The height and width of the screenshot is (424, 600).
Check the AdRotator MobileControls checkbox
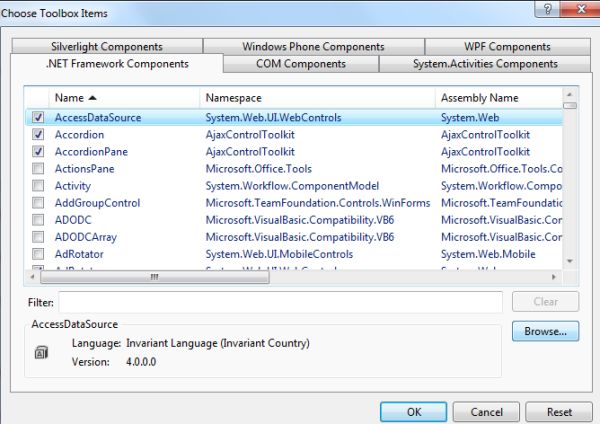38,254
